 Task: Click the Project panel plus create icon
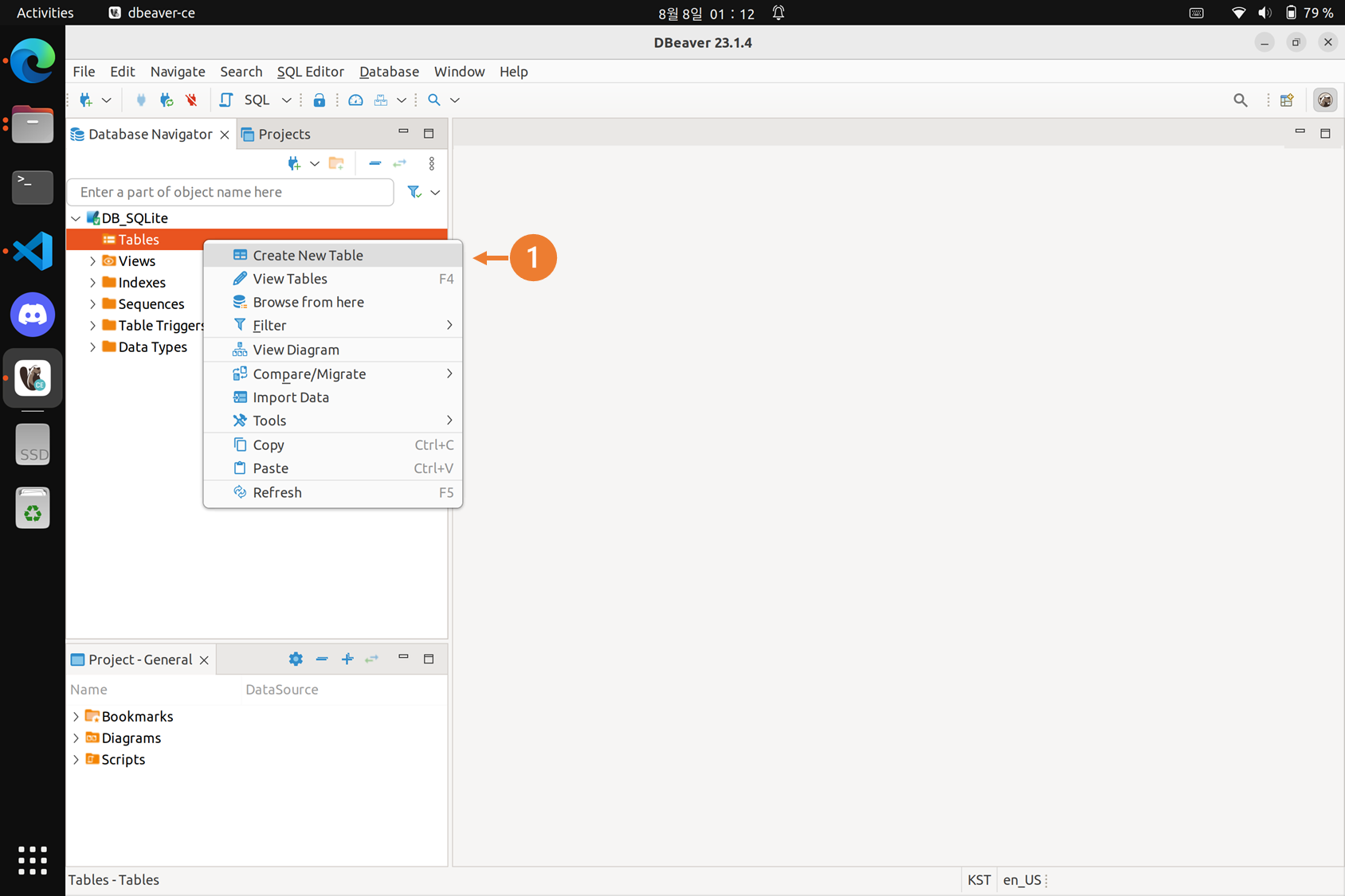(347, 659)
